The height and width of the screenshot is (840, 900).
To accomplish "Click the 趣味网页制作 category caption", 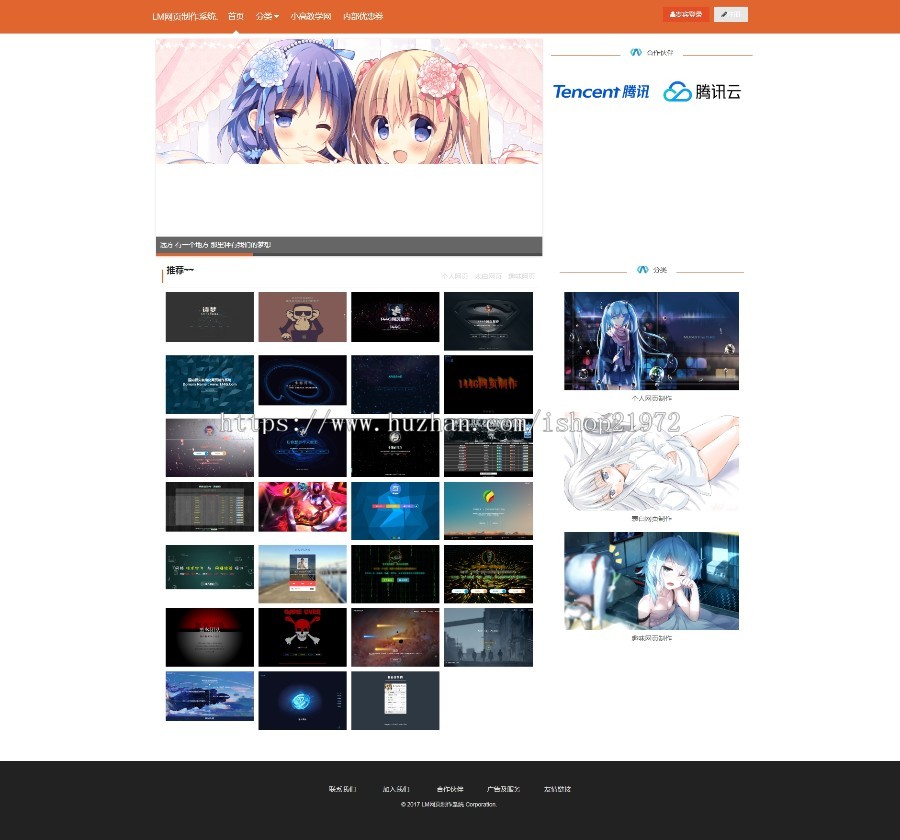I will [x=651, y=638].
